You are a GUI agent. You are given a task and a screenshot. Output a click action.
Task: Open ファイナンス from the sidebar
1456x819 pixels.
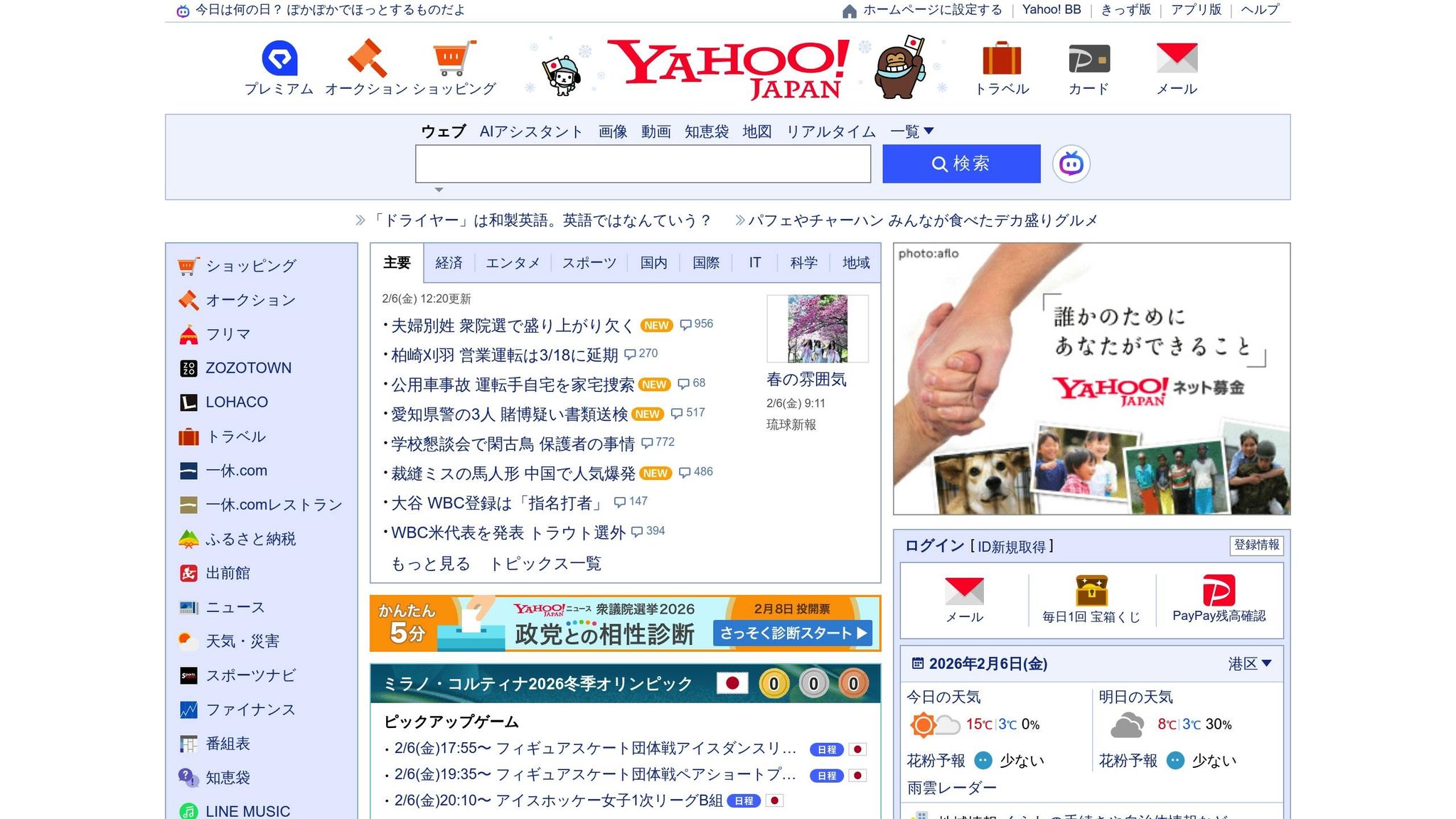(250, 710)
